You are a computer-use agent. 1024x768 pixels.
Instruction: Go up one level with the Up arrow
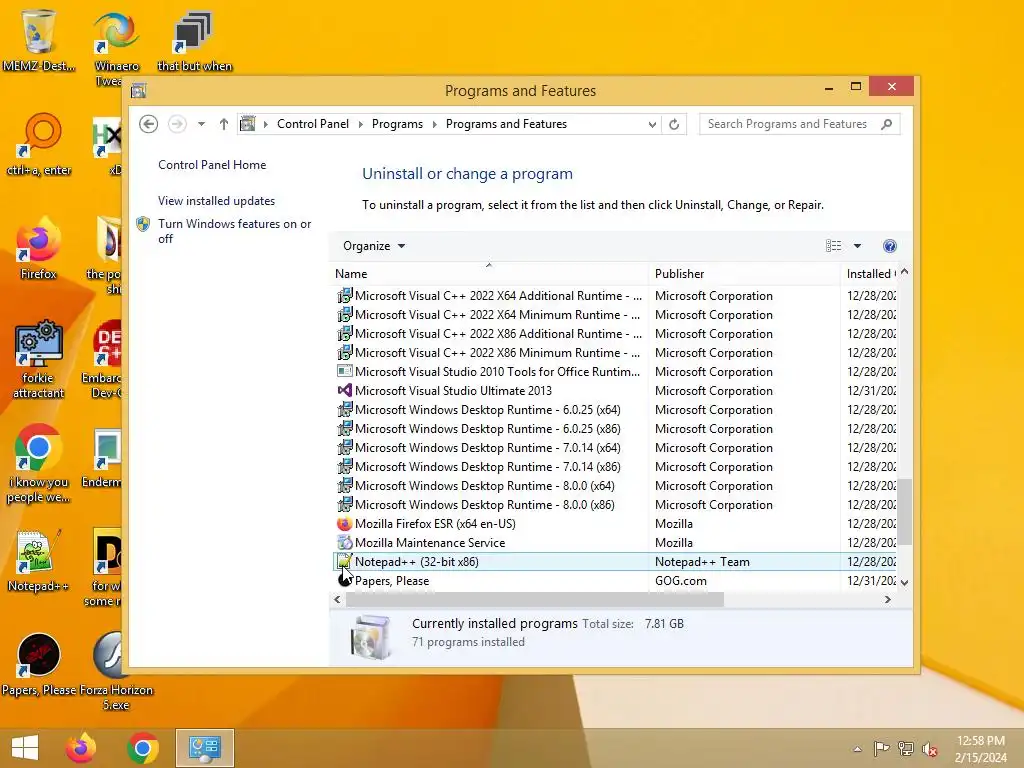(x=223, y=124)
